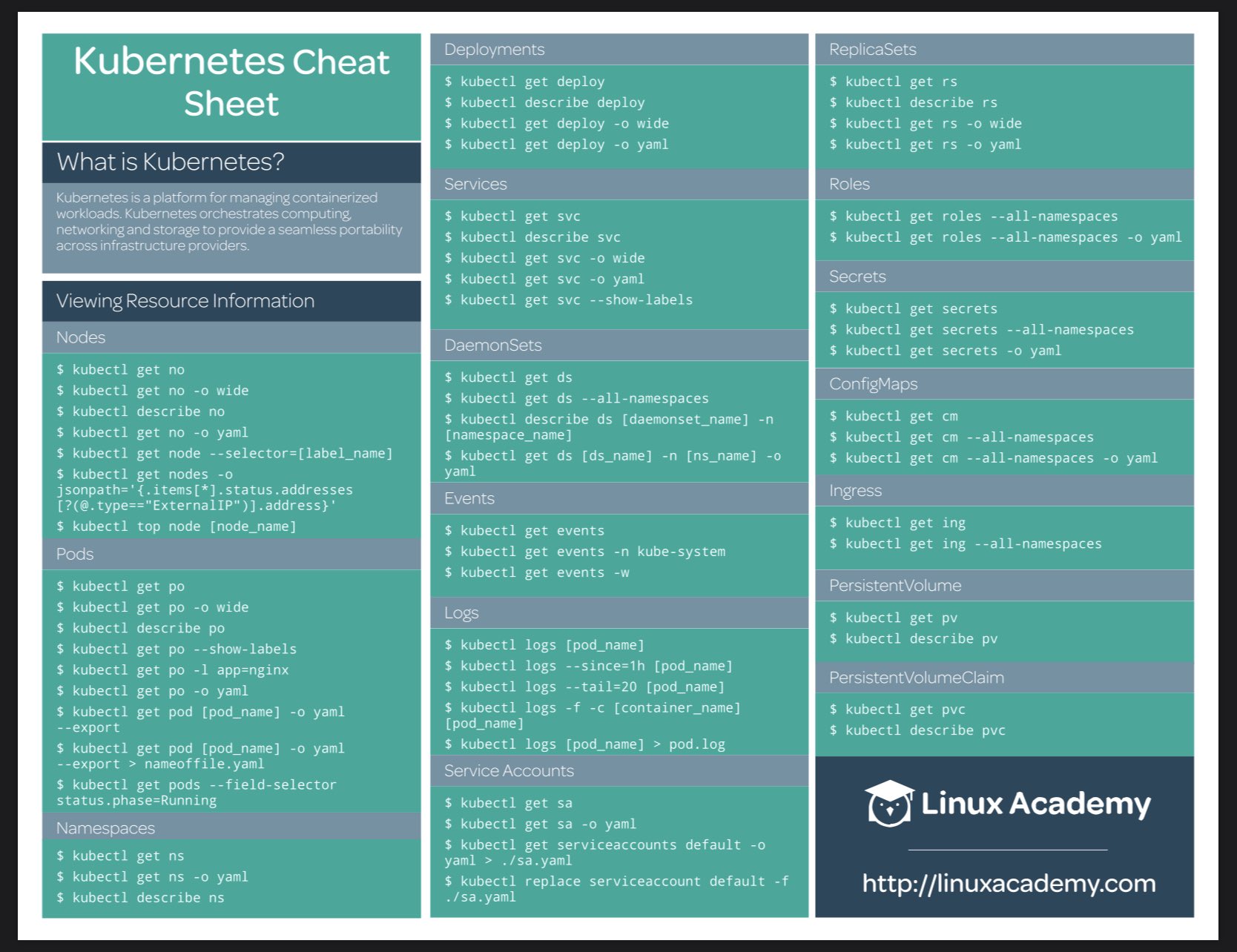Click 'kubectl describe pv' command
1237x952 pixels.
[x=914, y=639]
